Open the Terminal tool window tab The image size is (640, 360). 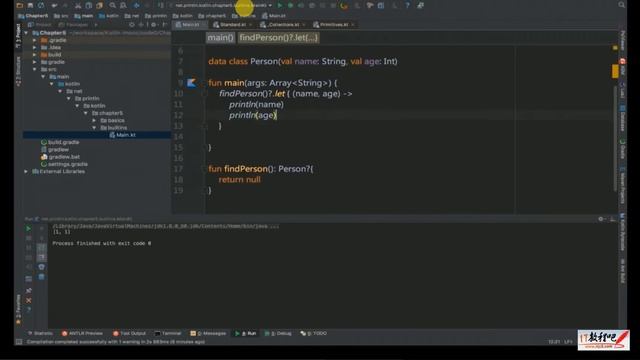[x=168, y=333]
